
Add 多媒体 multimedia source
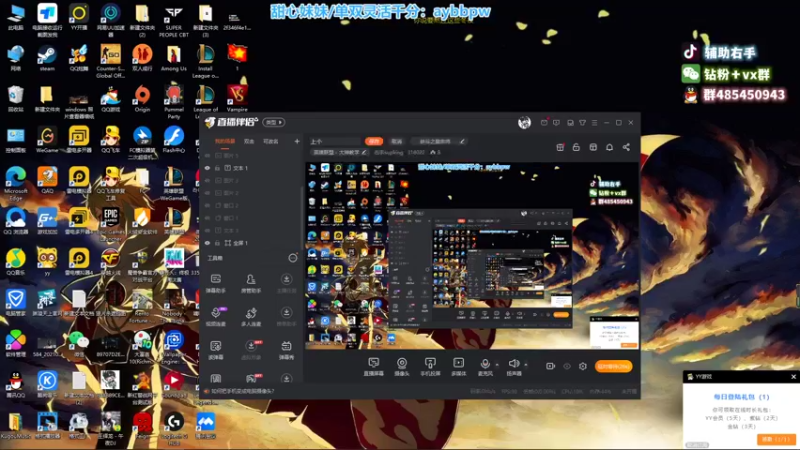[459, 366]
